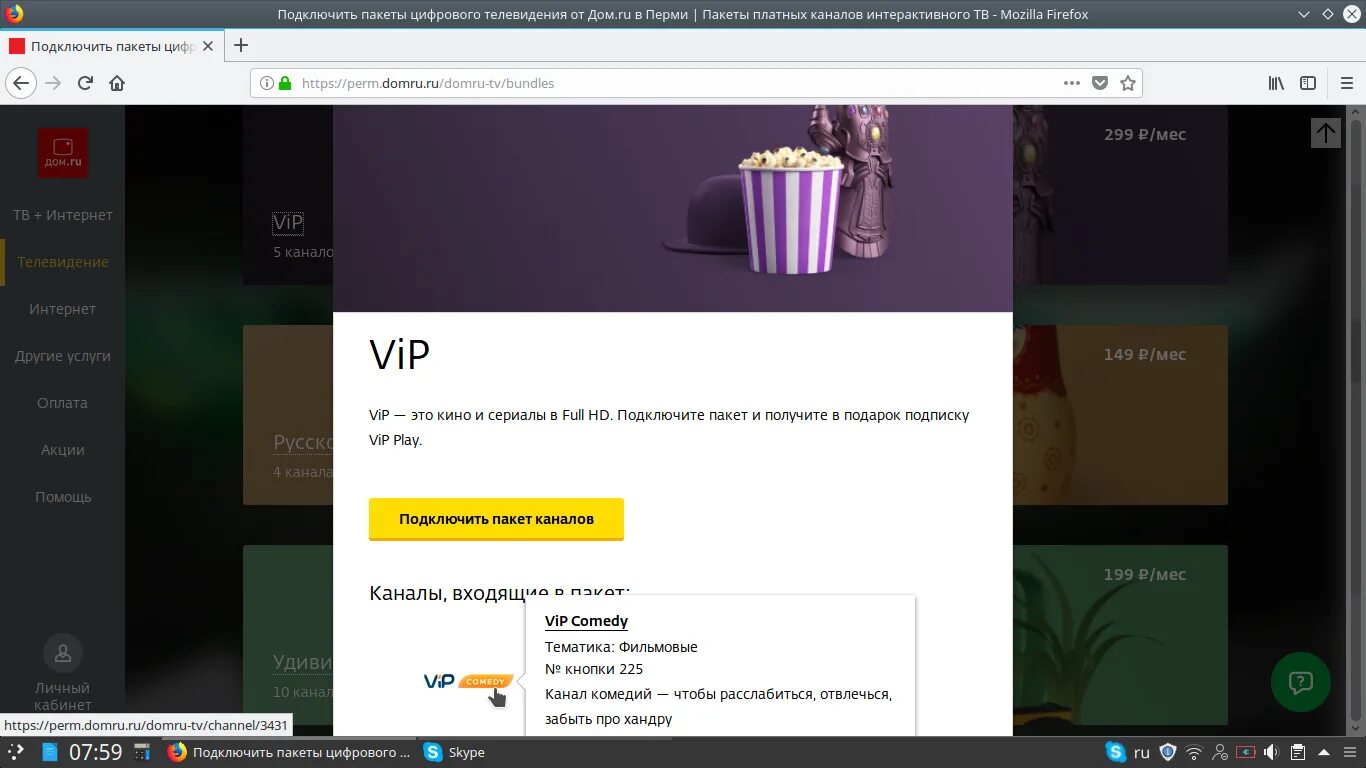Go to the Firefox home page icon
This screenshot has width=1366, height=768.
point(117,83)
